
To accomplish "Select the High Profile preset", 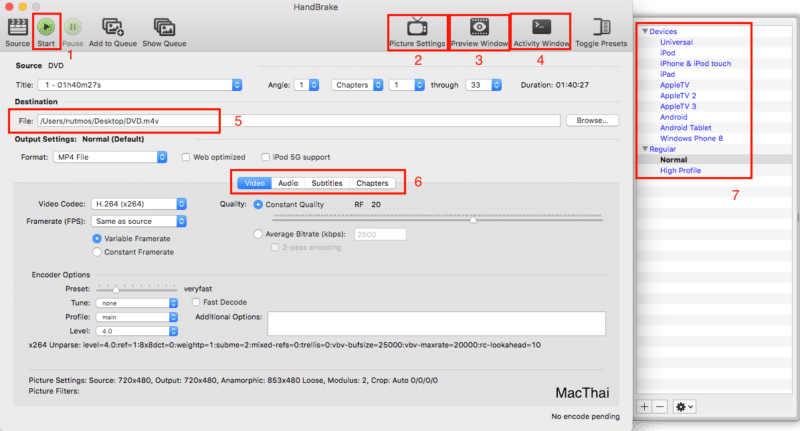I will (681, 170).
